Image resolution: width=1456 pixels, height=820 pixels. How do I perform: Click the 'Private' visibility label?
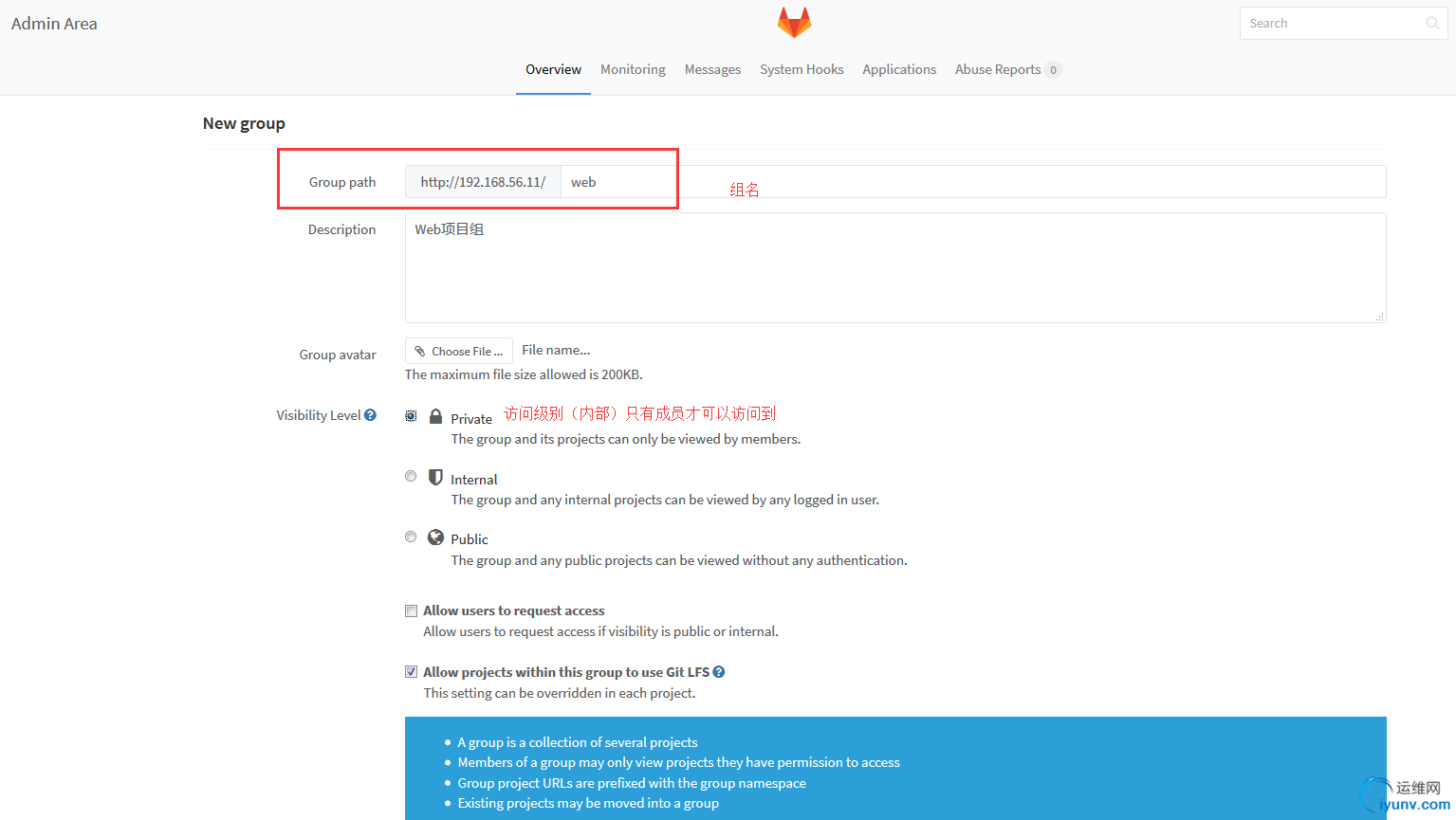(x=471, y=419)
